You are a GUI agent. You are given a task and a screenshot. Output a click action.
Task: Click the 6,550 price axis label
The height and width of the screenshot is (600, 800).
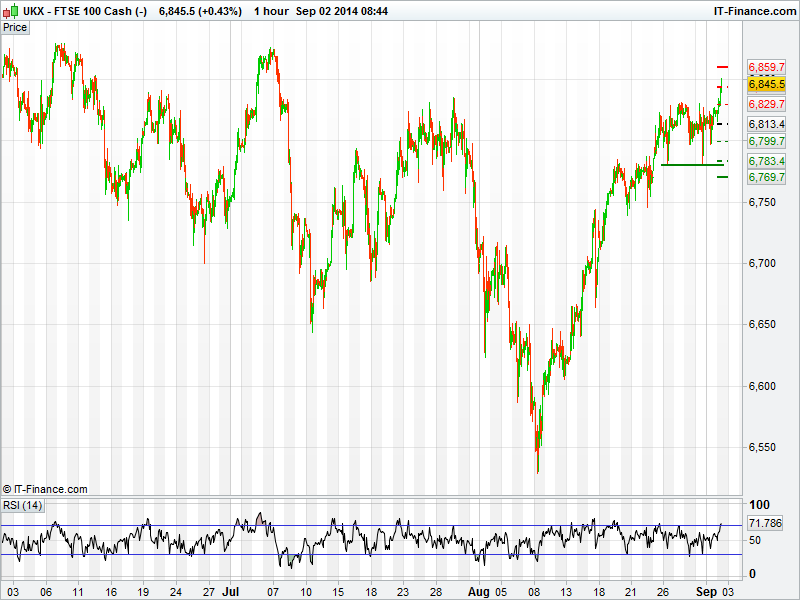point(762,447)
